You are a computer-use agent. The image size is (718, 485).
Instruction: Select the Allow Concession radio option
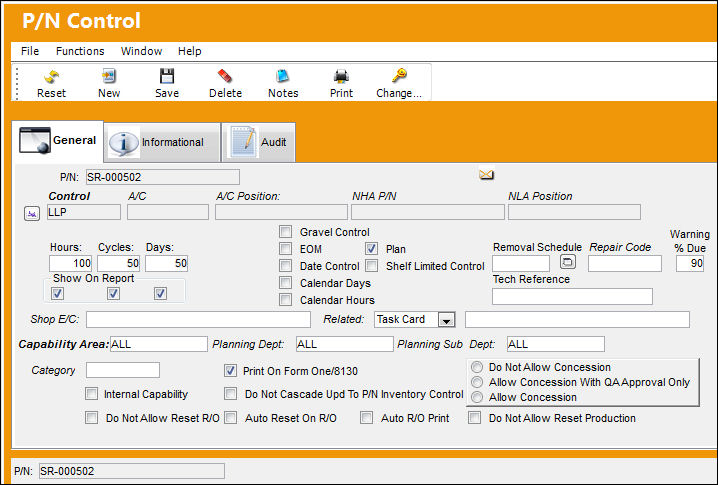pyautogui.click(x=477, y=397)
